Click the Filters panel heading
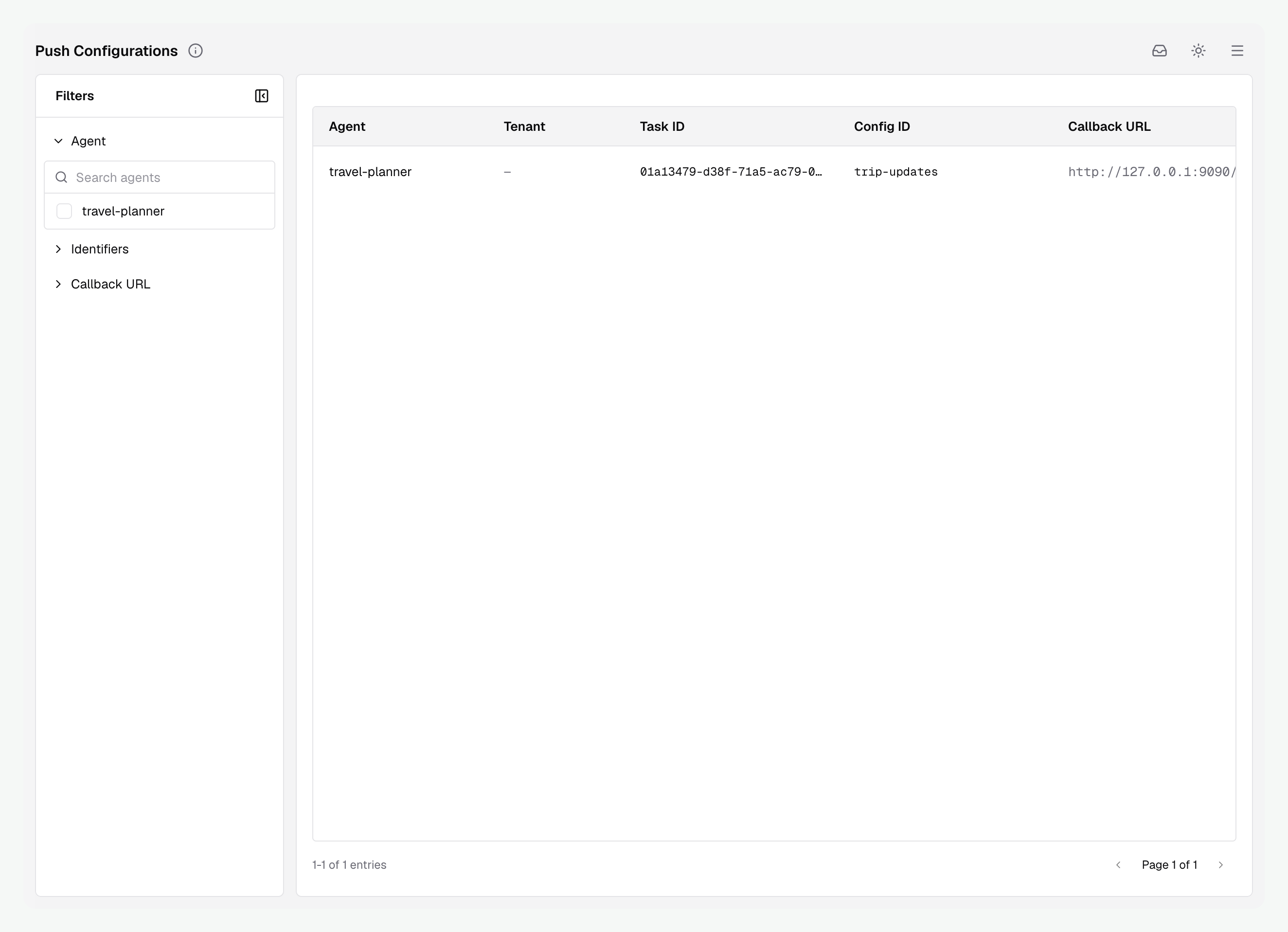This screenshot has width=1288, height=932. (x=74, y=96)
